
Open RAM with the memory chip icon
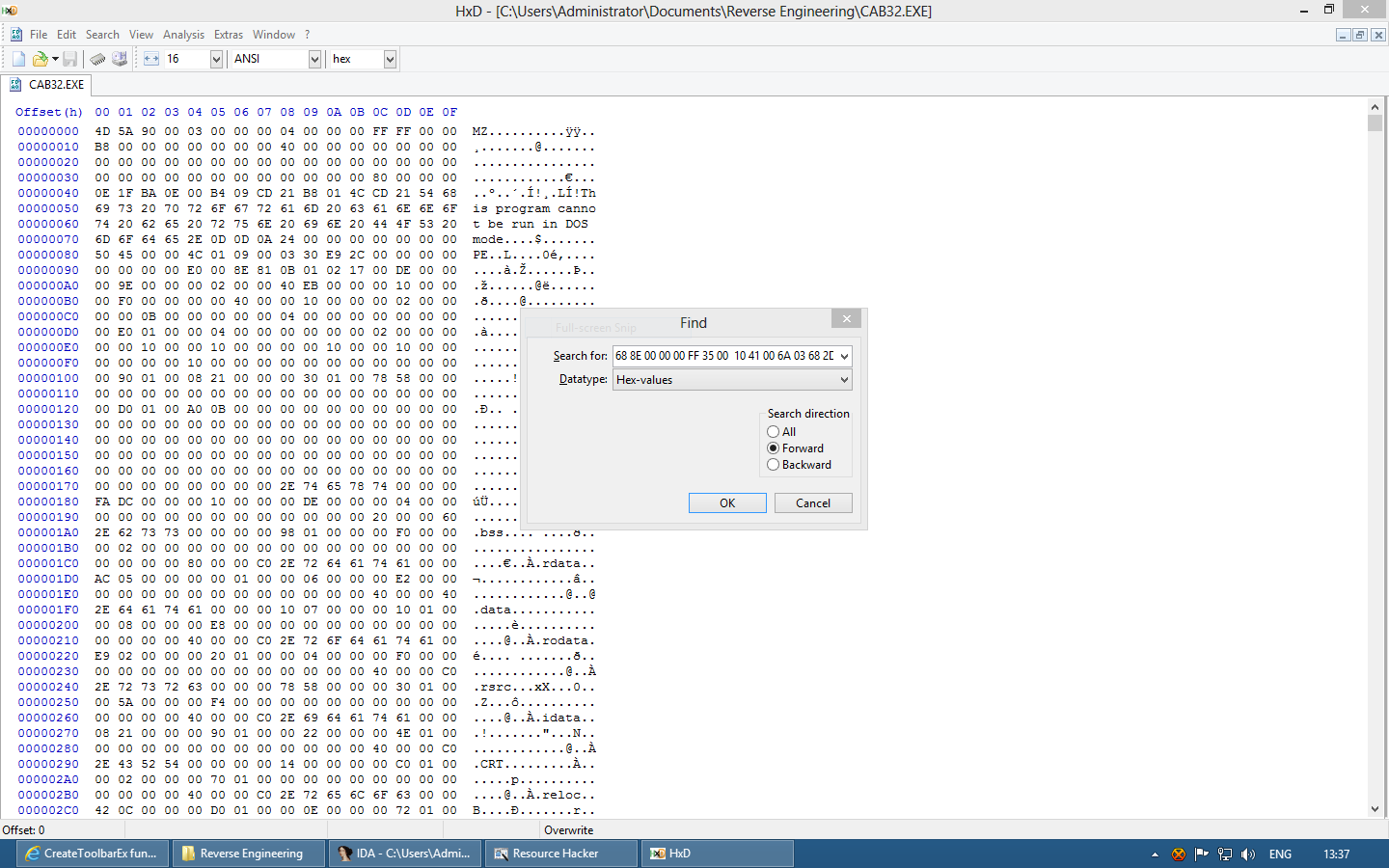(x=97, y=59)
